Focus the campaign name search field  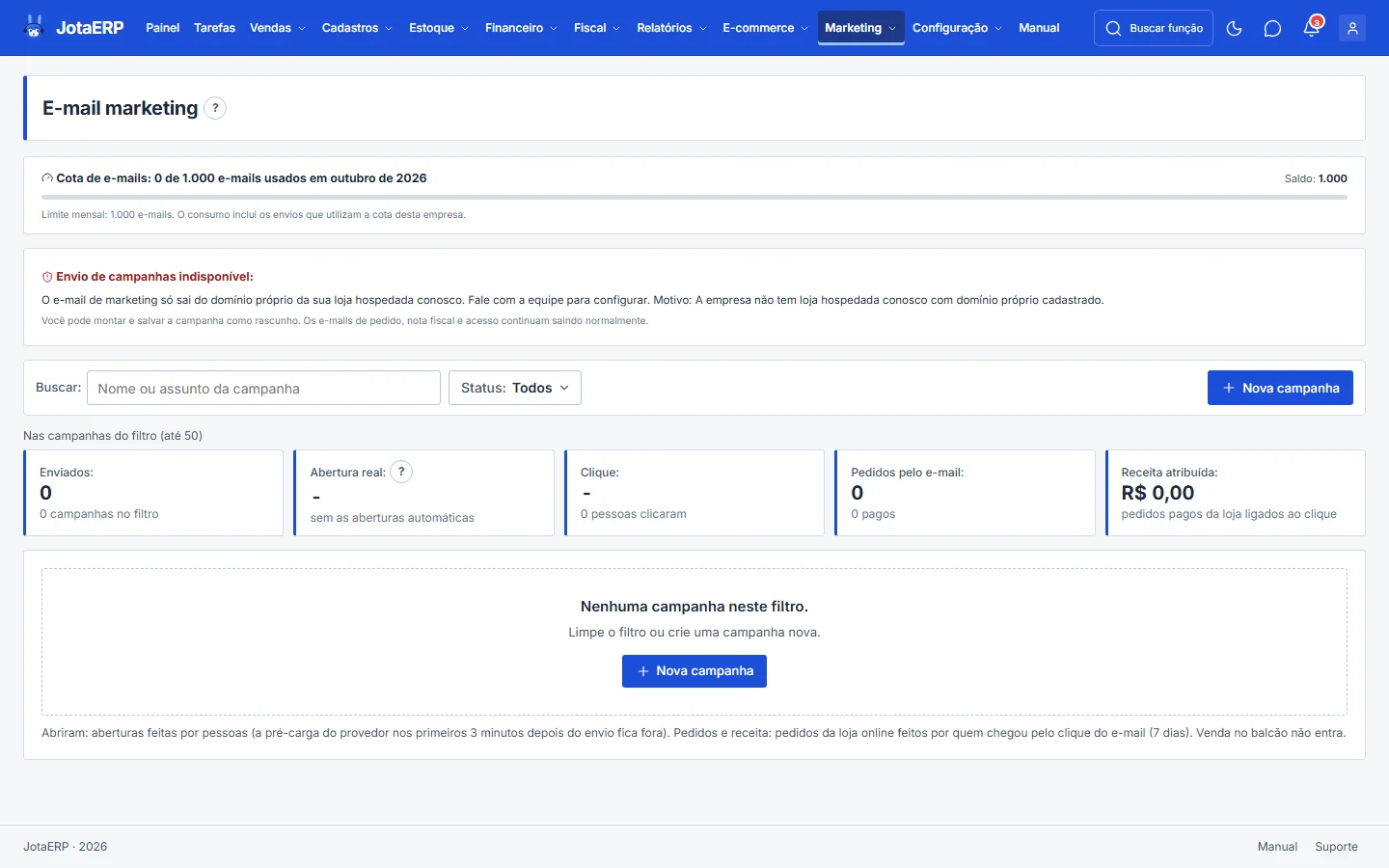(263, 388)
